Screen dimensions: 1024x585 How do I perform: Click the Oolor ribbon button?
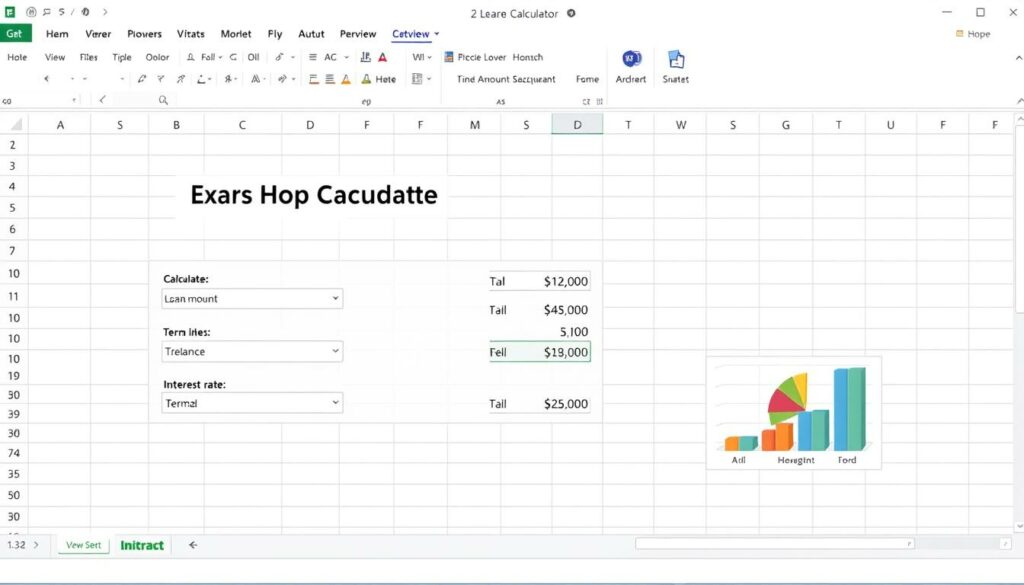[157, 57]
